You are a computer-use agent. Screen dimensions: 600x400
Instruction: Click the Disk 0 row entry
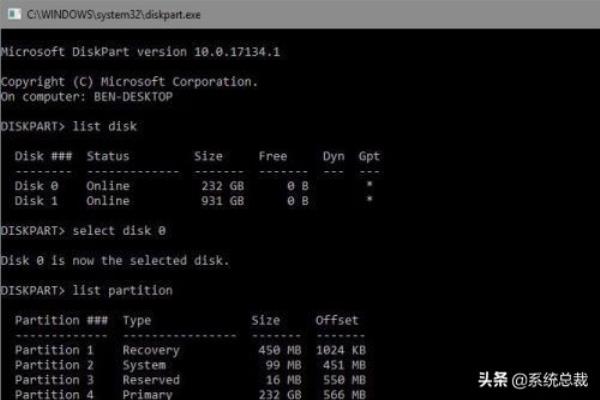[199, 186]
